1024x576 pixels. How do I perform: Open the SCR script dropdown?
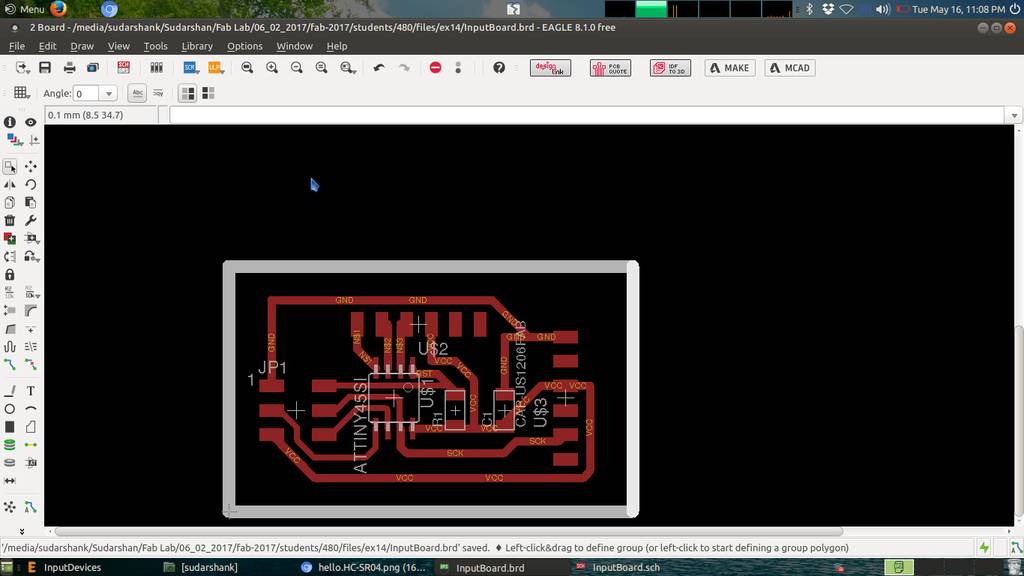(x=191, y=67)
